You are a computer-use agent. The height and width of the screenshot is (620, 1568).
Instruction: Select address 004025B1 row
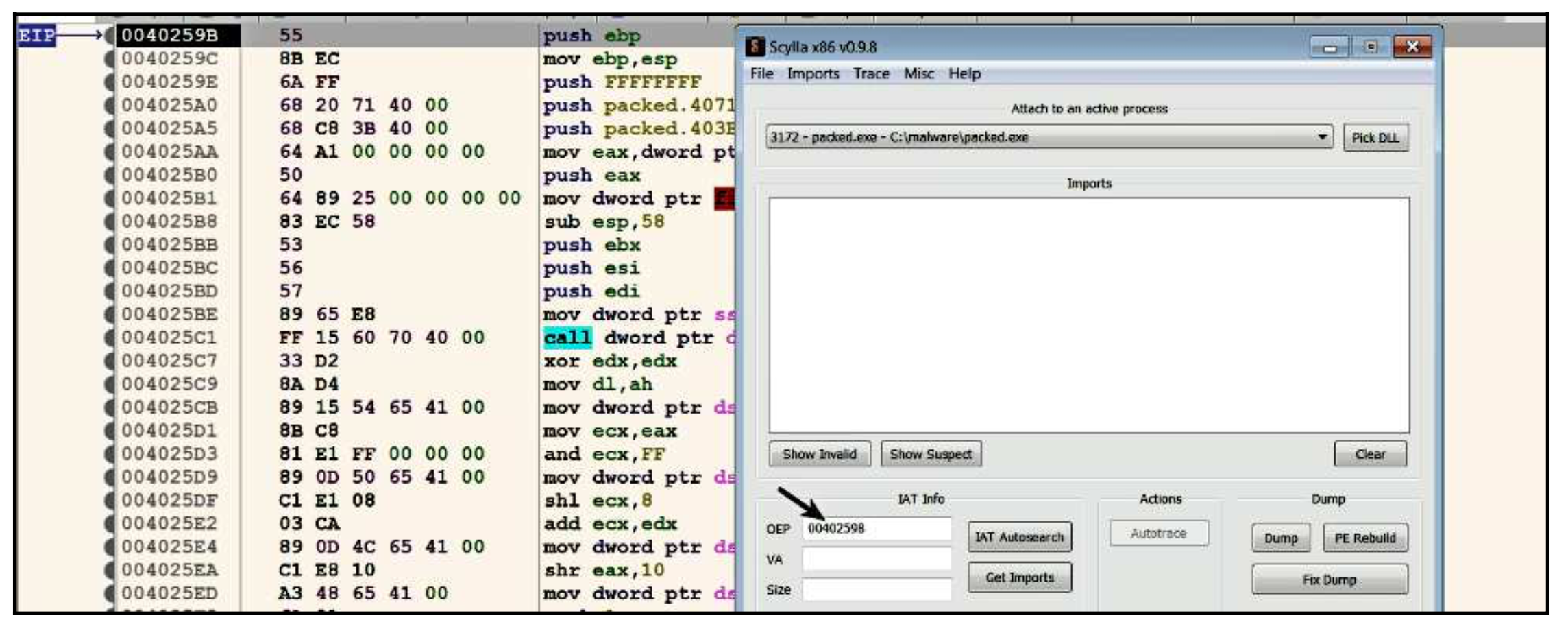point(170,198)
